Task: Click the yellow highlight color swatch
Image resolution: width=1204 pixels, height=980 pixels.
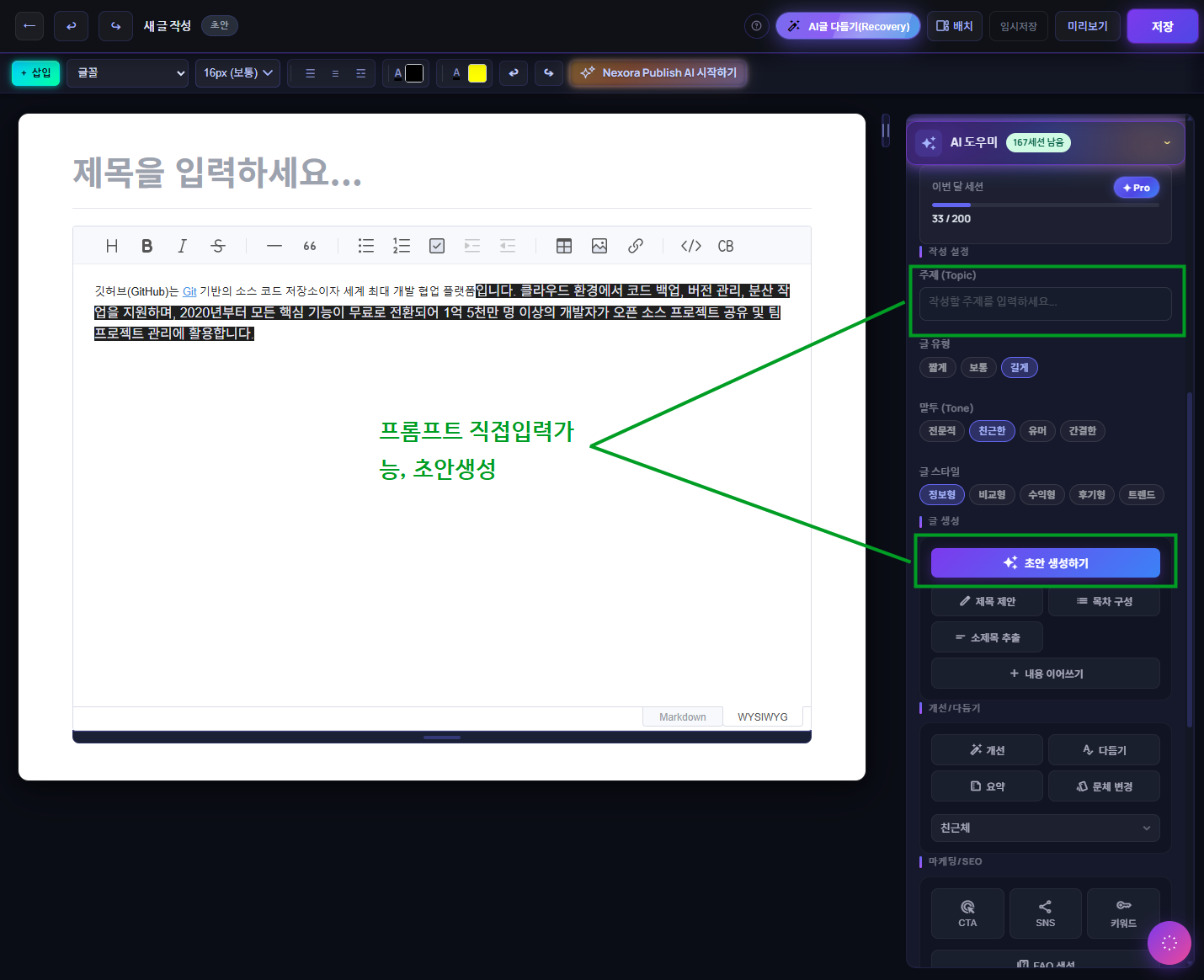Action: [x=477, y=73]
